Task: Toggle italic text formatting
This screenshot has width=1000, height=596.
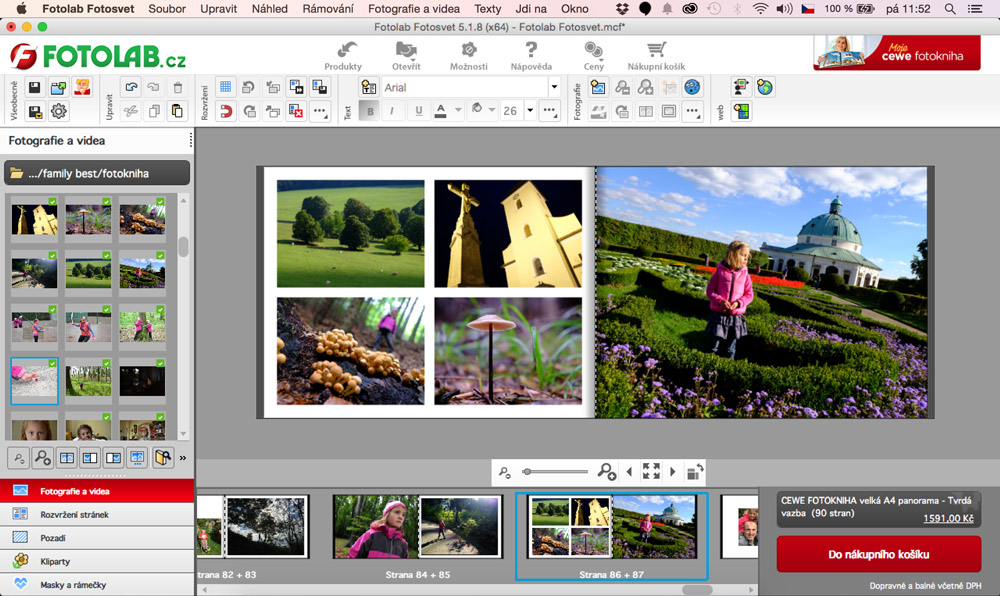Action: (x=393, y=111)
